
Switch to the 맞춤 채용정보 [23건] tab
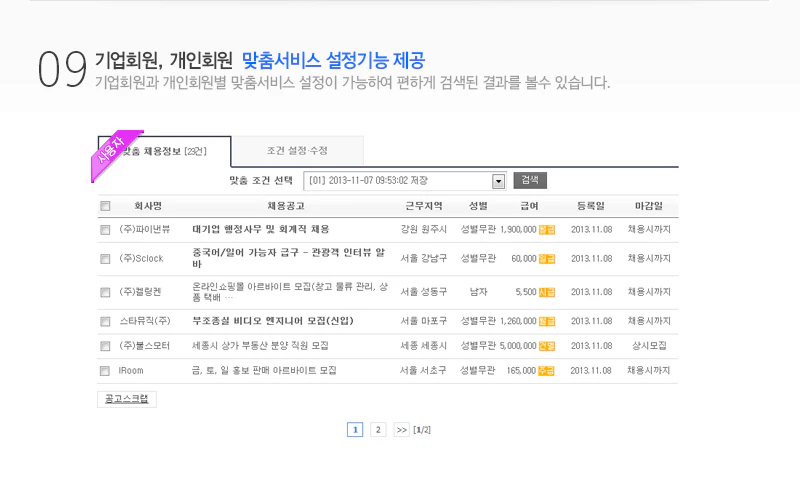[164, 152]
